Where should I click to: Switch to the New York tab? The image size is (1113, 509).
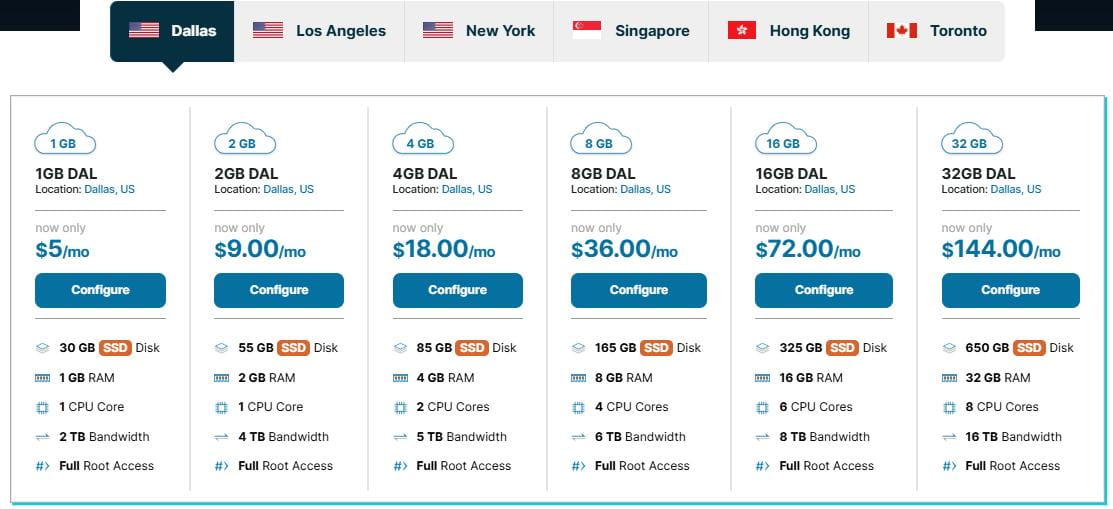click(479, 31)
